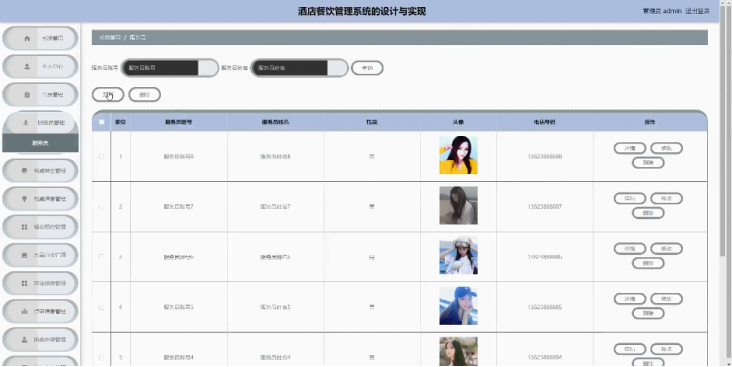The height and width of the screenshot is (367, 732).
Task: Click 详情 in table row 3
Action: tap(630, 249)
